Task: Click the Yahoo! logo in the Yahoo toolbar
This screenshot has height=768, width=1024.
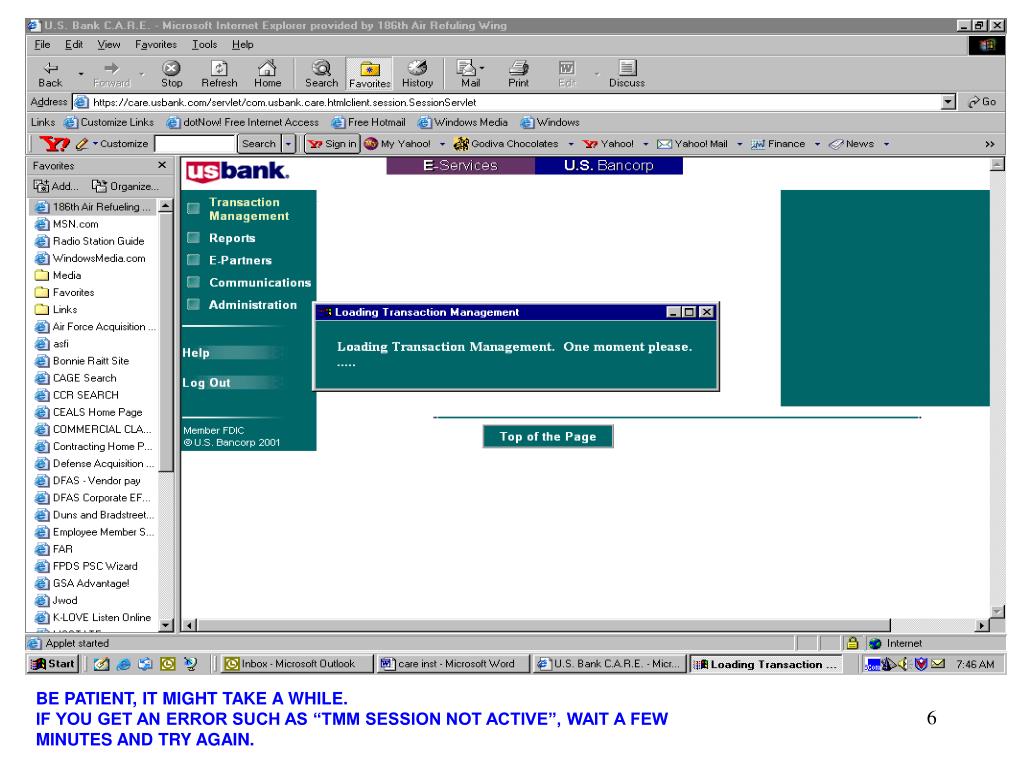Action: click(54, 144)
